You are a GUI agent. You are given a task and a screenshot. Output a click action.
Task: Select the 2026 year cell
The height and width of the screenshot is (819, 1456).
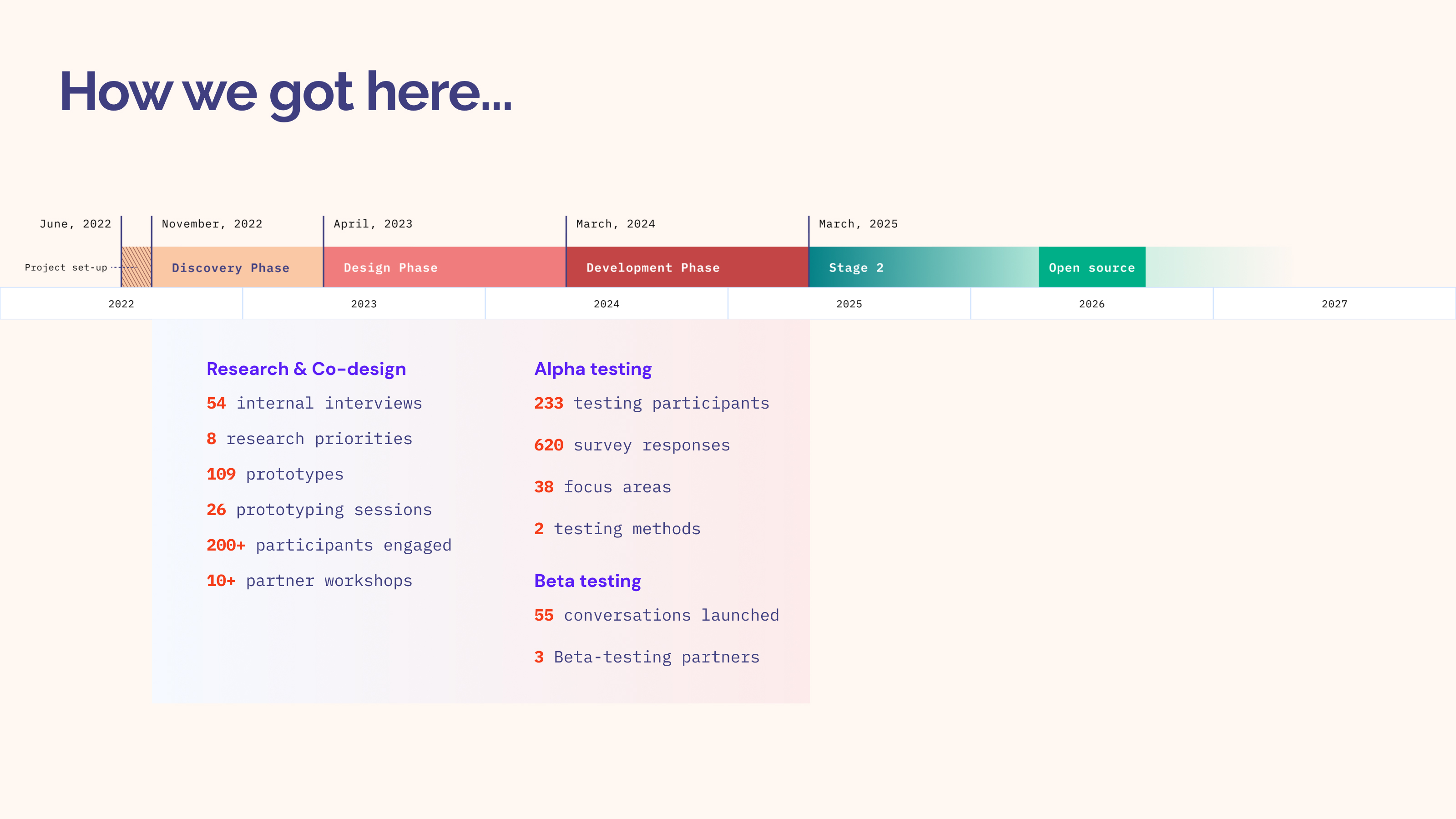click(1092, 304)
